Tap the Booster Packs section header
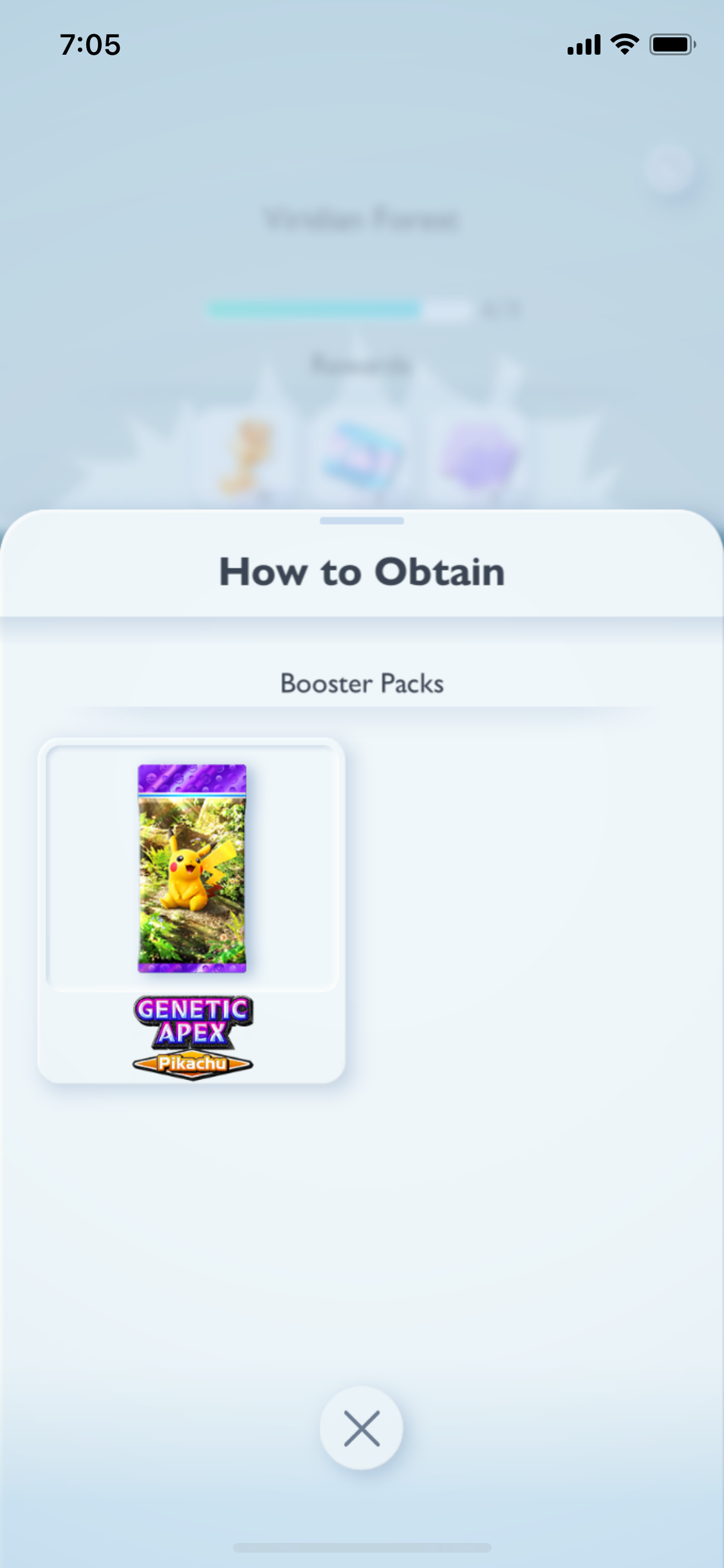 click(362, 683)
